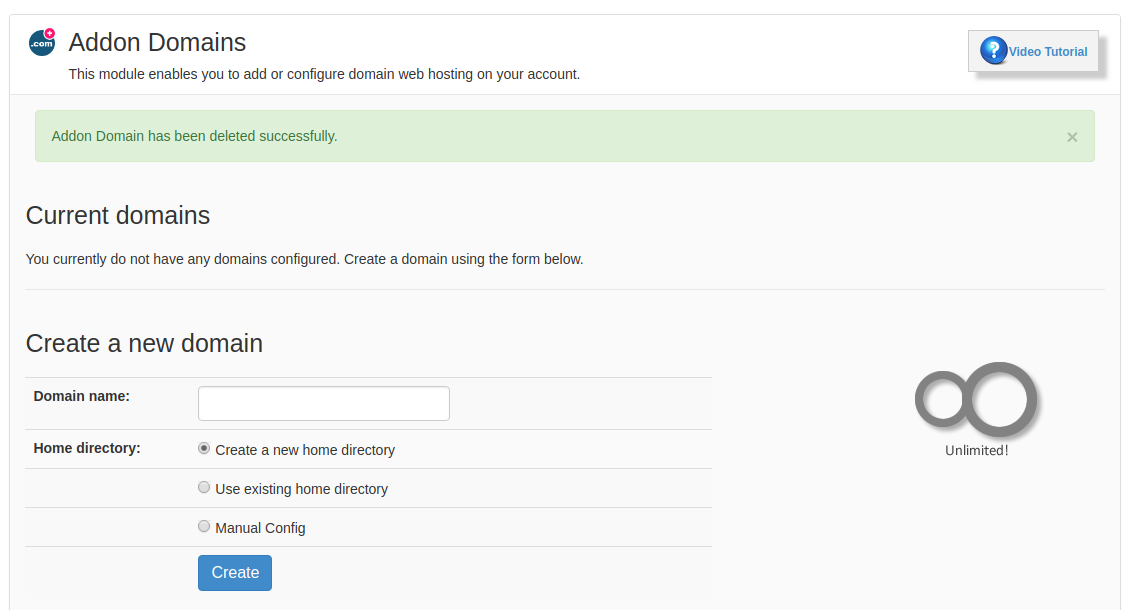Click the Create a new domain heading

pyautogui.click(x=144, y=343)
